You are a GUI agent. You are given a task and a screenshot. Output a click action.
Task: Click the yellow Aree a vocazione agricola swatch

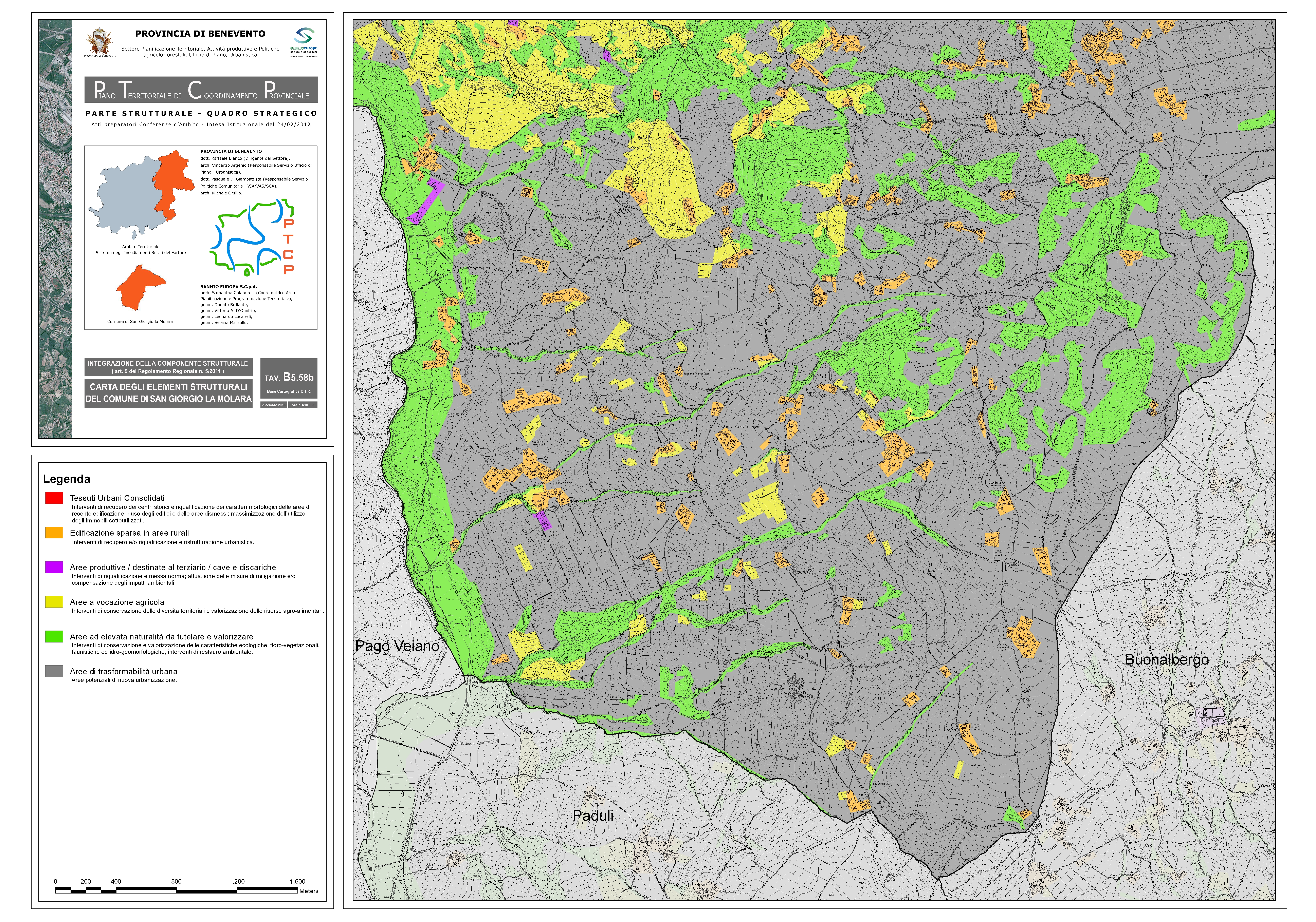pyautogui.click(x=54, y=602)
